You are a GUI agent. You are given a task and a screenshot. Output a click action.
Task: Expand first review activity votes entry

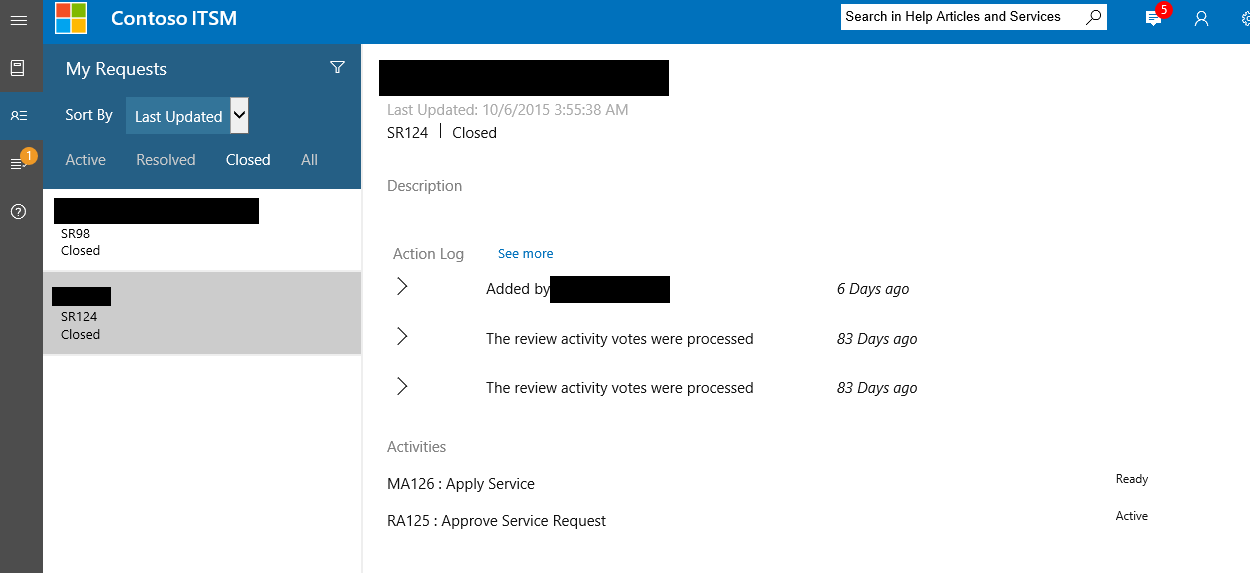coord(402,337)
